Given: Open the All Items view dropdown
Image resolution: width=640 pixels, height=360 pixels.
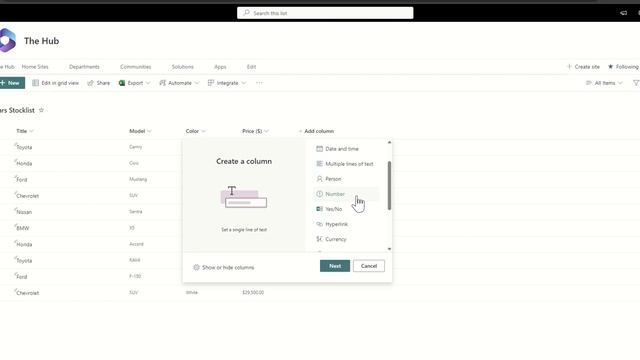Looking at the screenshot, I should pos(604,83).
